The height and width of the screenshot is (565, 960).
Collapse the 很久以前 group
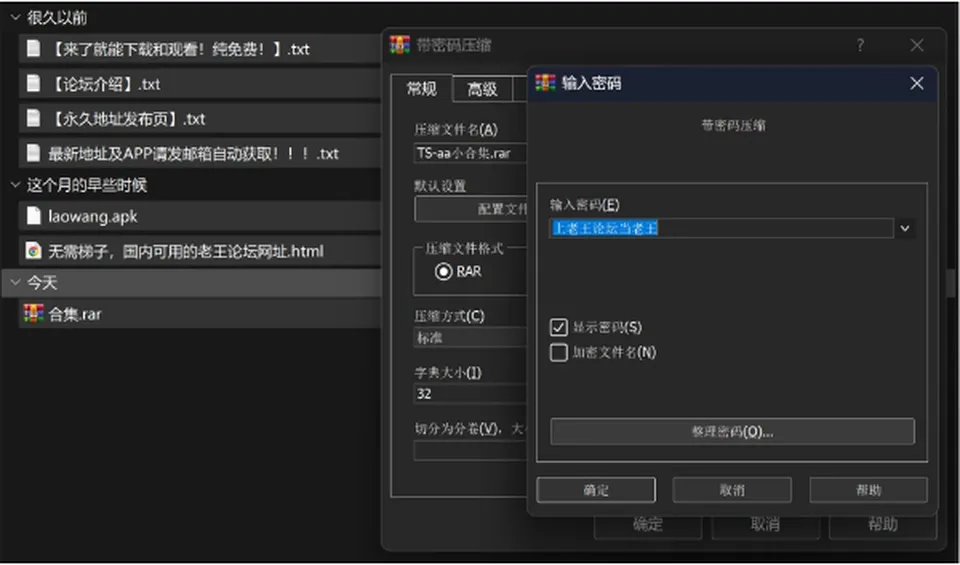tap(15, 18)
